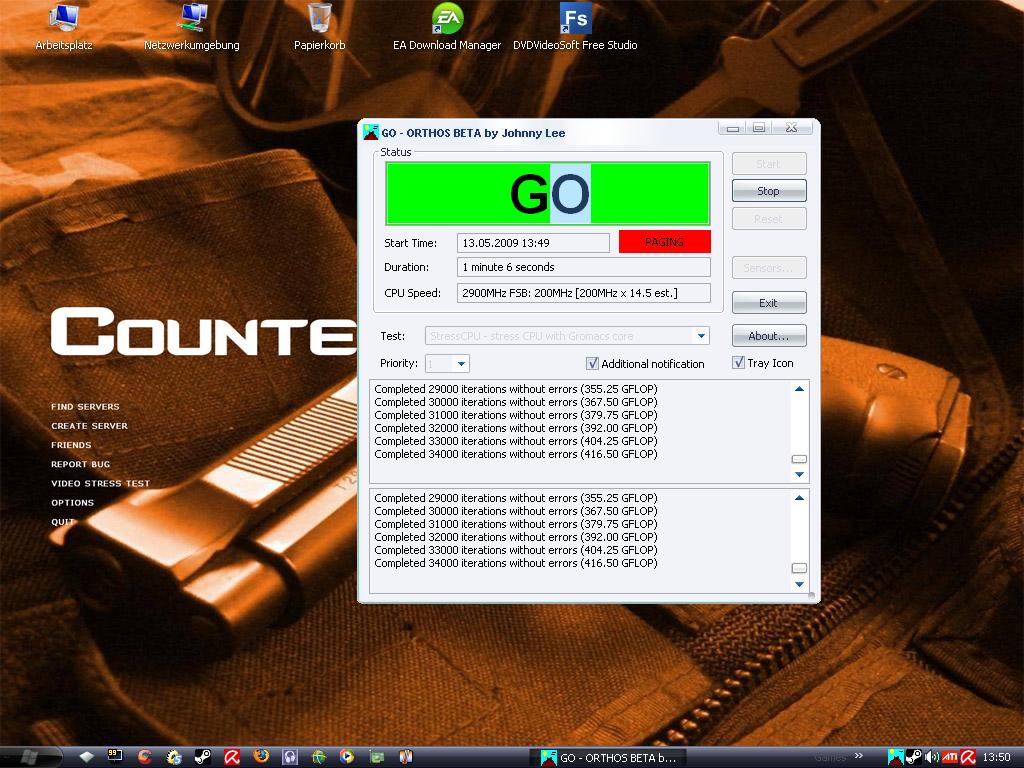Toggle Tray Icon checkbox

(739, 362)
